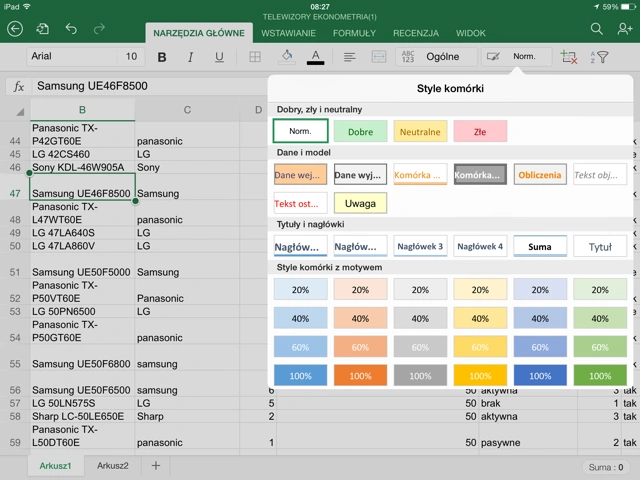Open the font color icon
The width and height of the screenshot is (640, 480).
click(316, 57)
